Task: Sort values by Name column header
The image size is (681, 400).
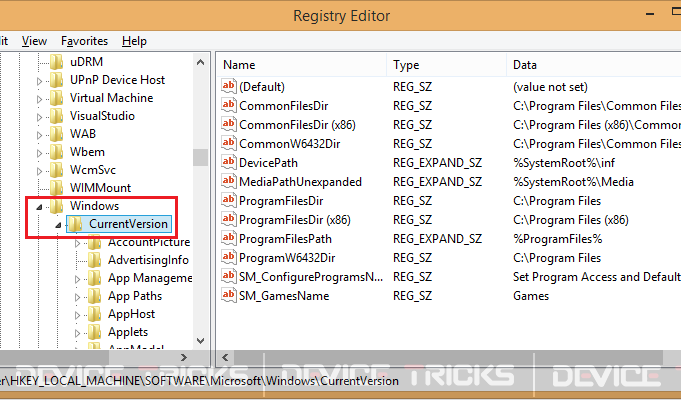Action: 301,65
